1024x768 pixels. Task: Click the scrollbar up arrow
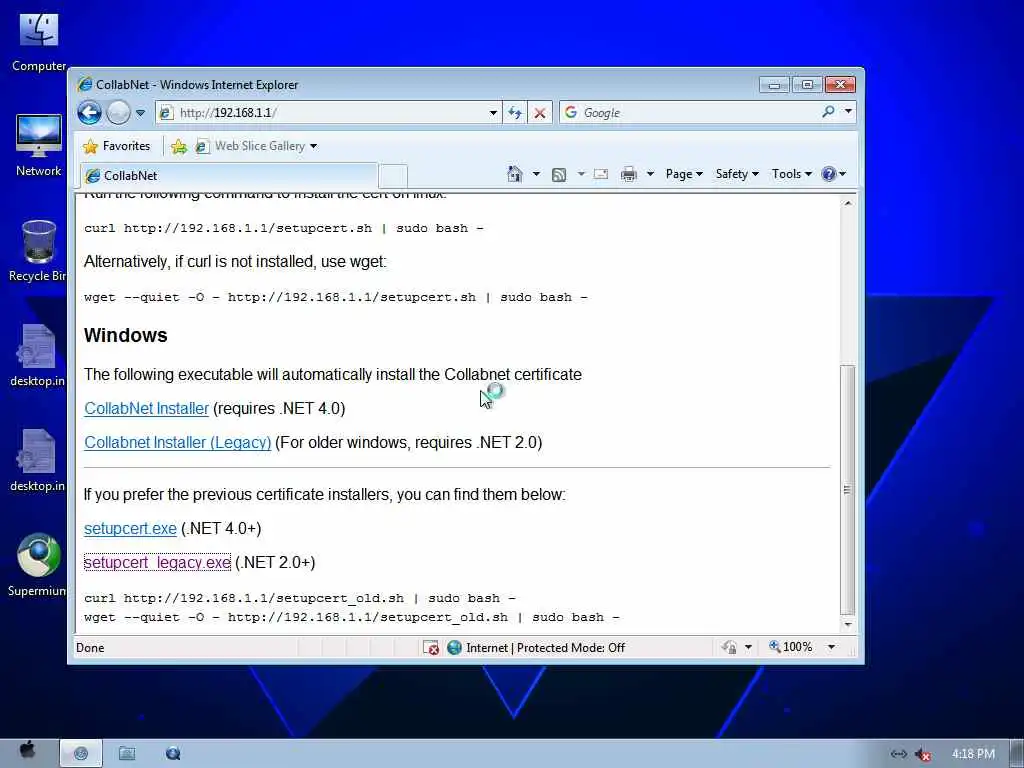tap(847, 203)
